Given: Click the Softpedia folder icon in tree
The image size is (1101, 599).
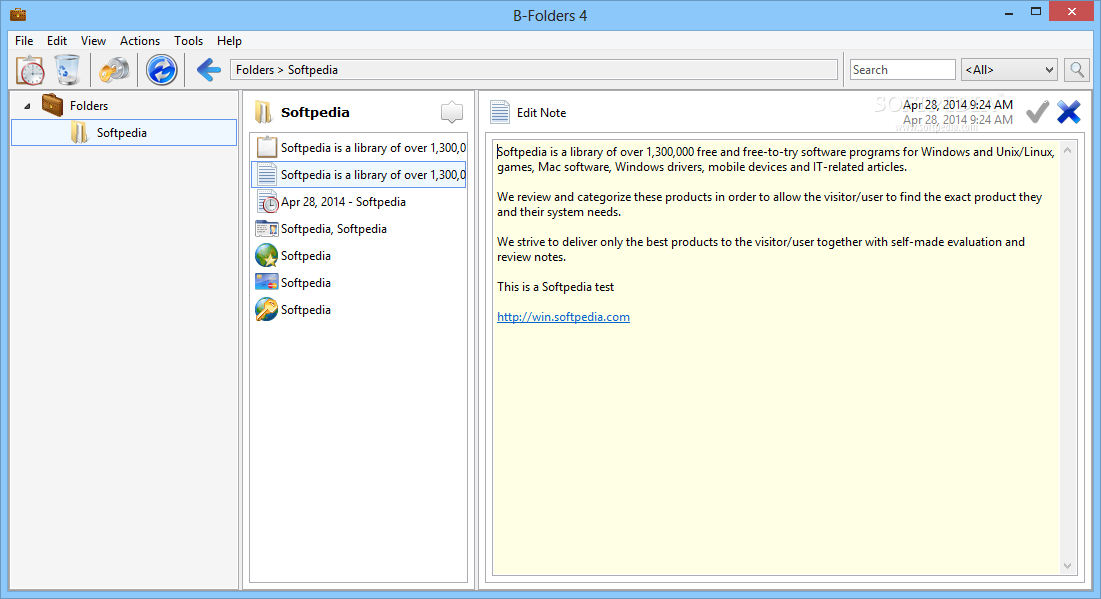Looking at the screenshot, I should pos(79,132).
